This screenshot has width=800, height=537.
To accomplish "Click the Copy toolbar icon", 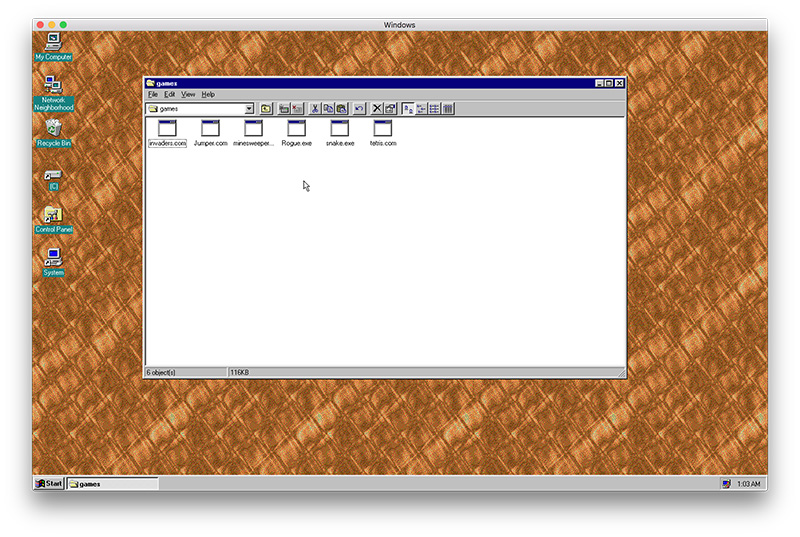I will [329, 109].
